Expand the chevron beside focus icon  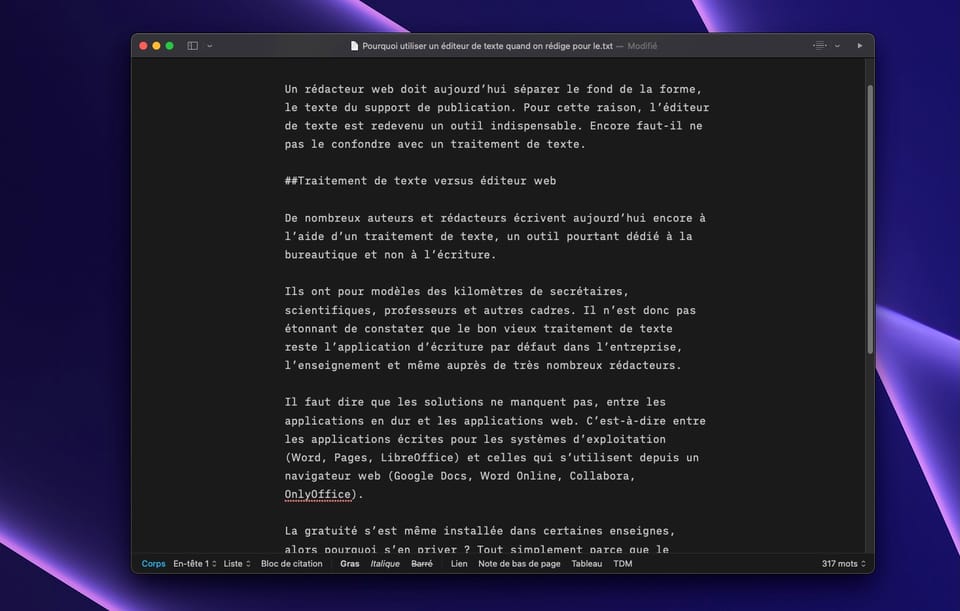click(835, 46)
